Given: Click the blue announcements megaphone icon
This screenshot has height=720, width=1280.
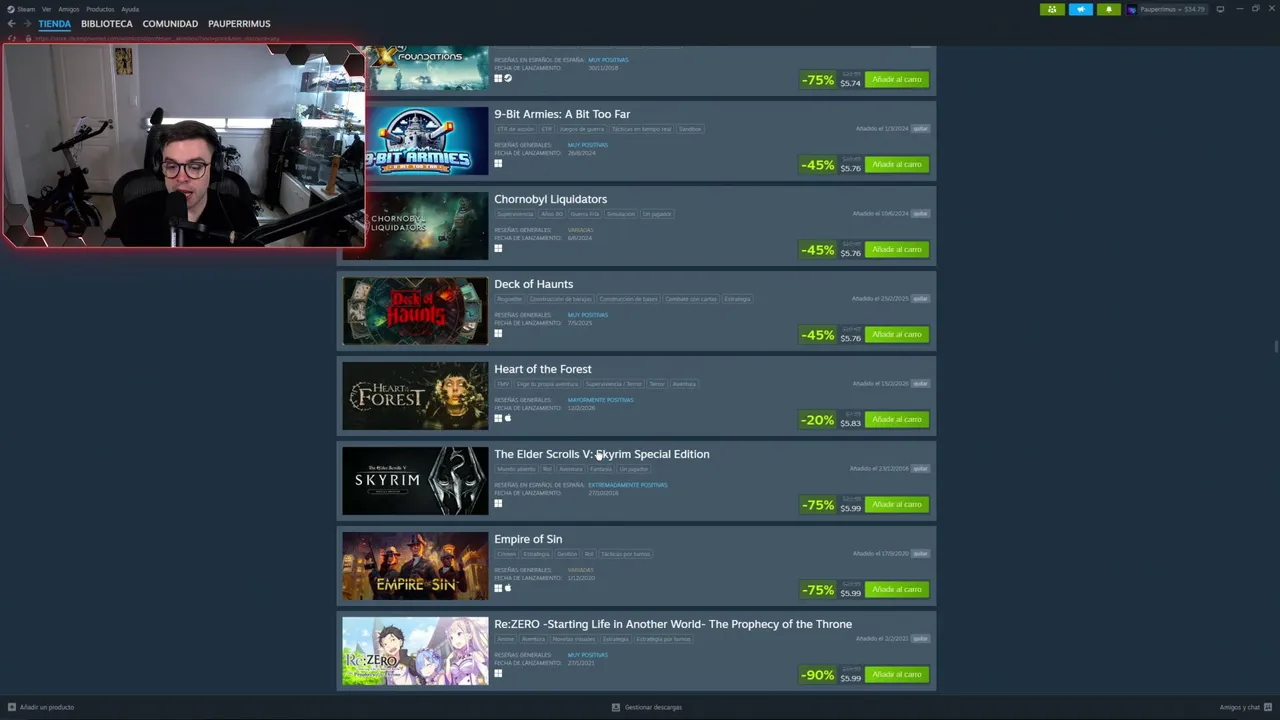Looking at the screenshot, I should [1081, 9].
